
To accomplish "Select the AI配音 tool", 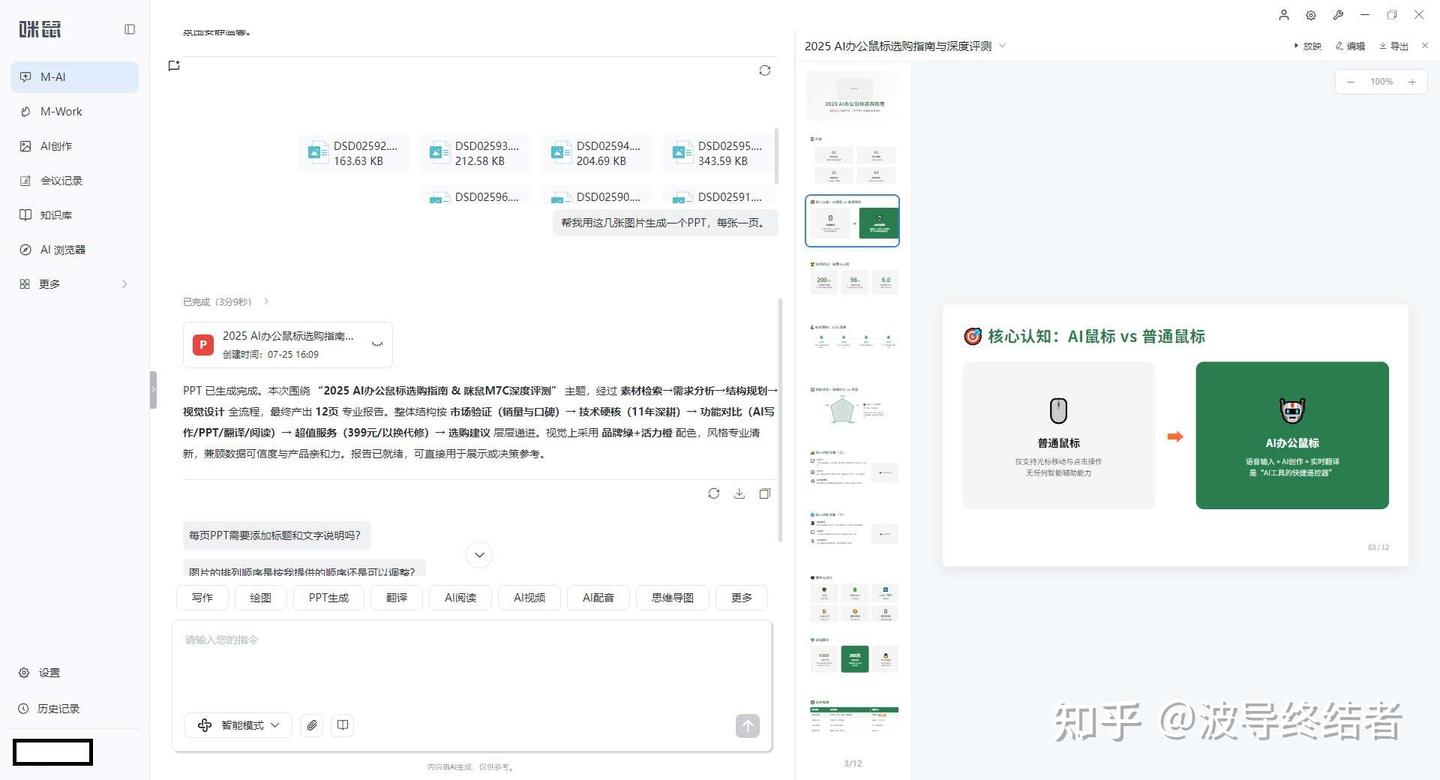I will coord(598,598).
